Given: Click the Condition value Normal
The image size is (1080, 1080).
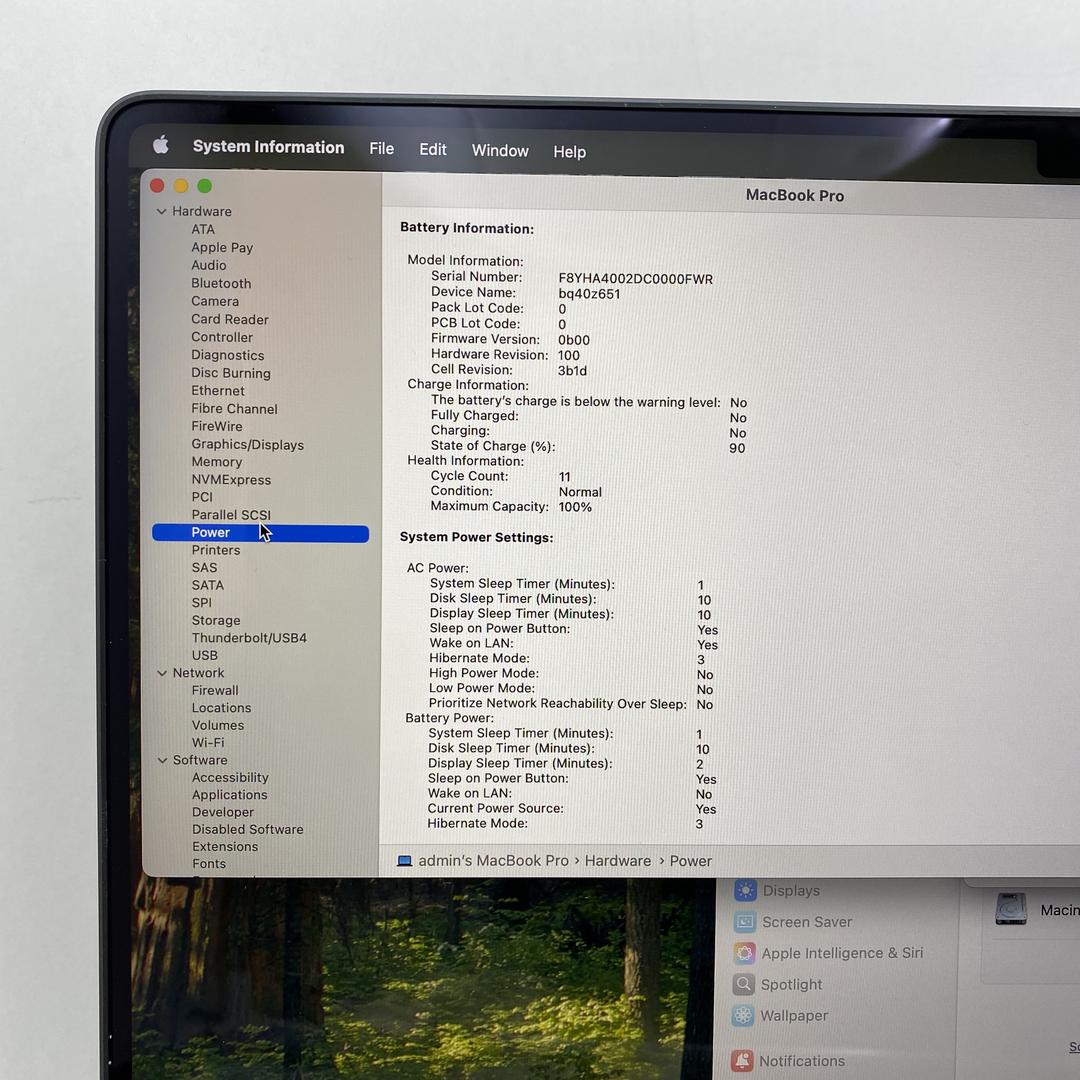Looking at the screenshot, I should [x=580, y=492].
